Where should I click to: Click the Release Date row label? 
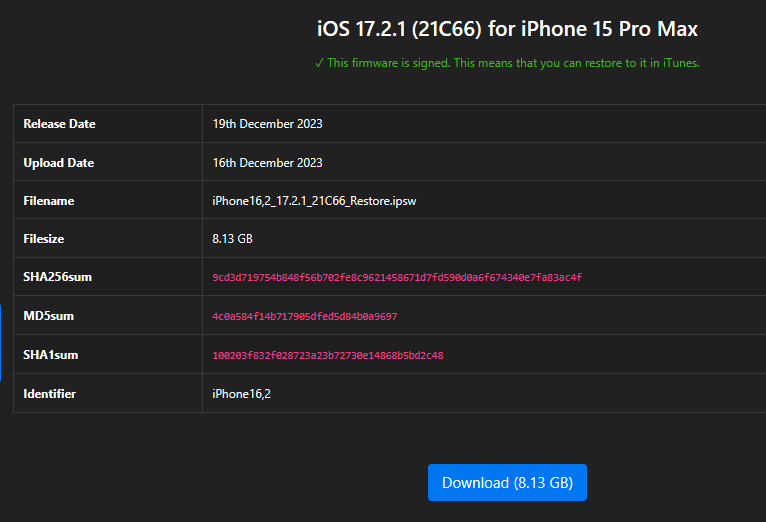pos(59,124)
